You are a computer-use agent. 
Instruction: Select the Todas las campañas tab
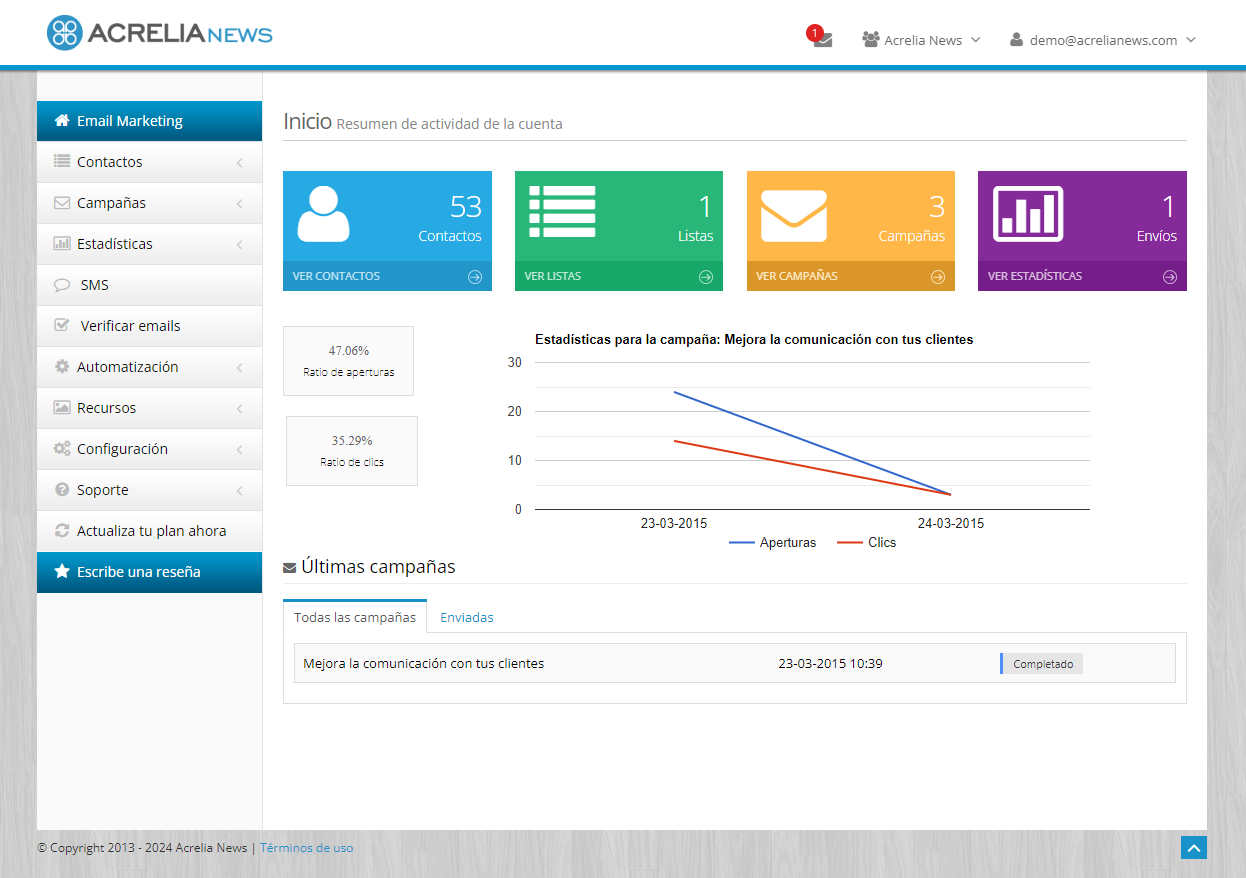(354, 617)
